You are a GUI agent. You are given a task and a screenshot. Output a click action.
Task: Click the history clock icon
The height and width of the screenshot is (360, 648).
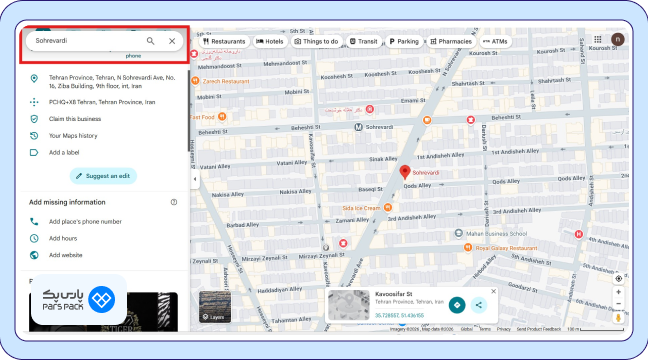(x=34, y=136)
